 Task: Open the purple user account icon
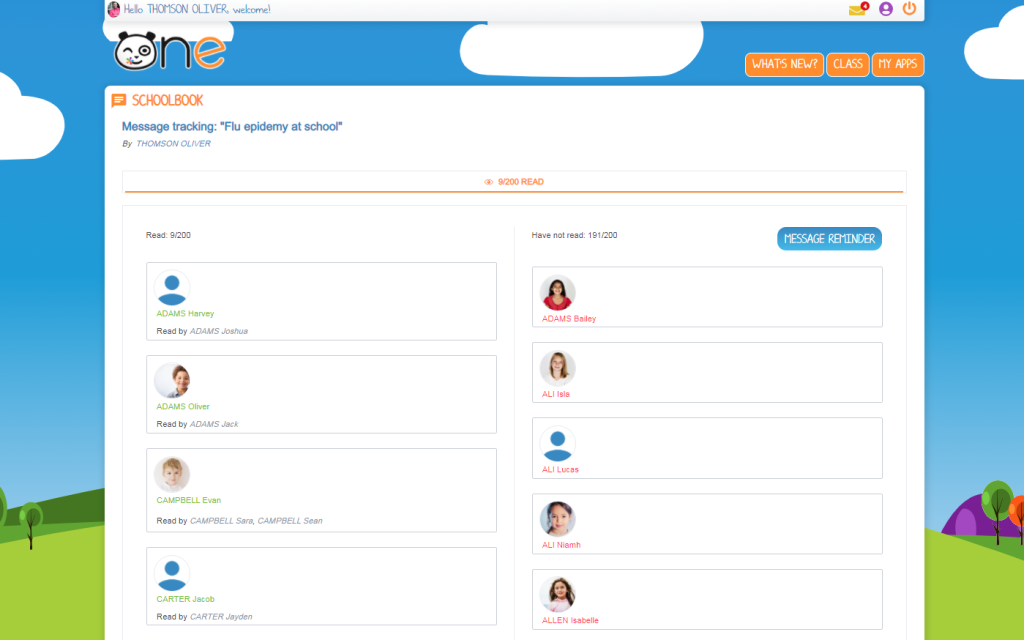pos(886,9)
